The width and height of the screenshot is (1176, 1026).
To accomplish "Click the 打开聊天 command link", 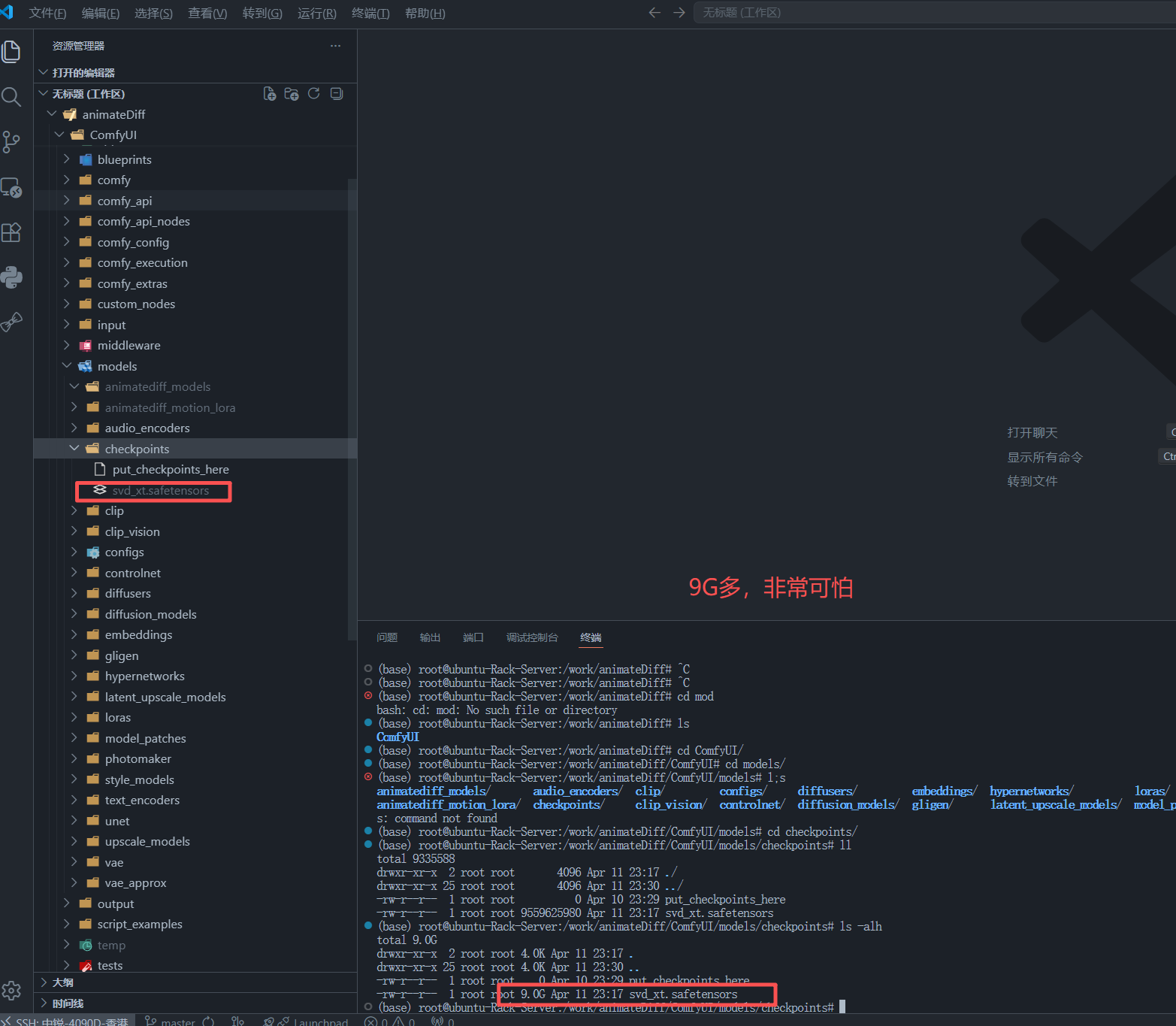I will pos(1032,433).
